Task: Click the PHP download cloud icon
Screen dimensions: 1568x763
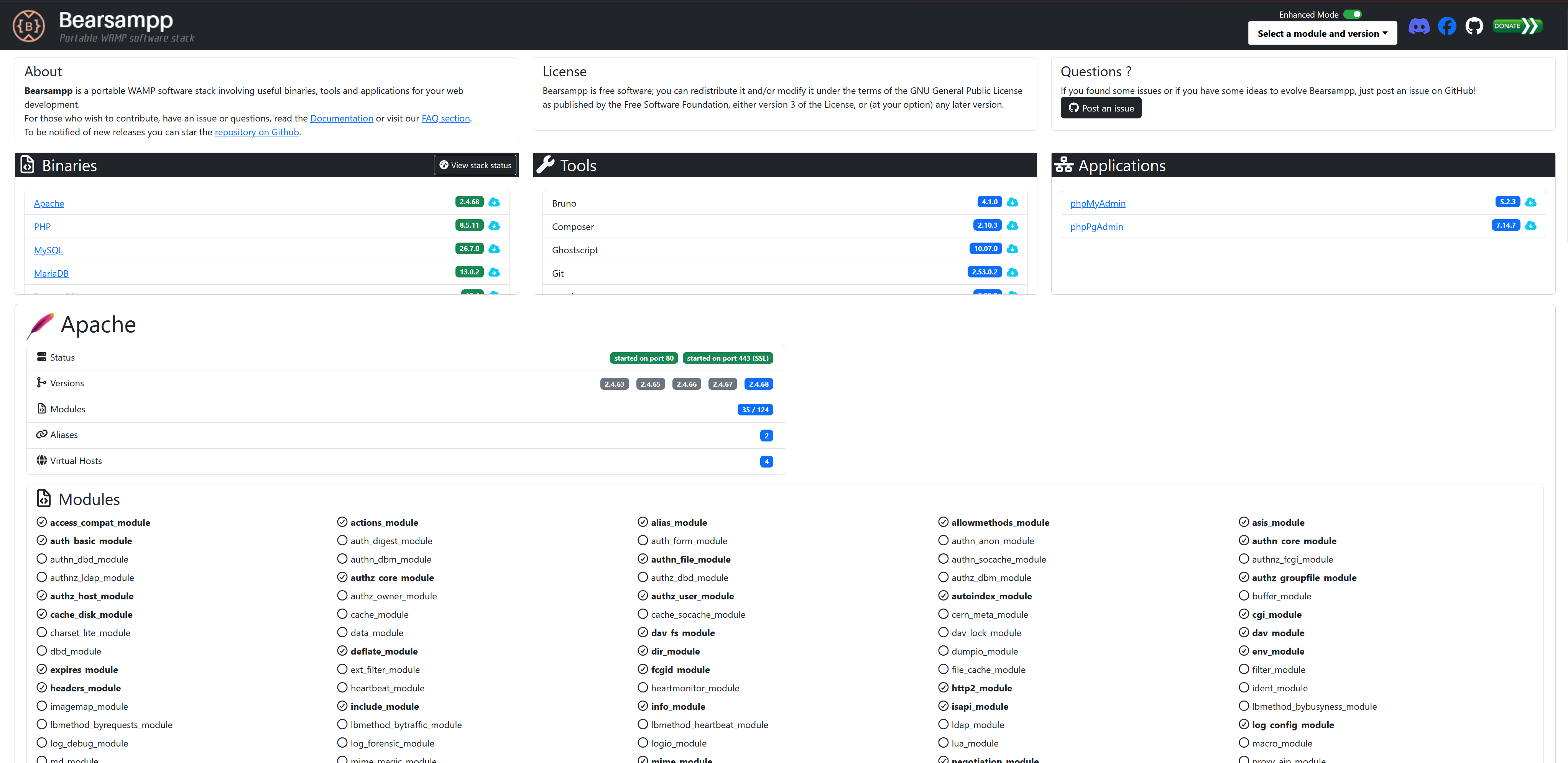Action: coord(494,226)
